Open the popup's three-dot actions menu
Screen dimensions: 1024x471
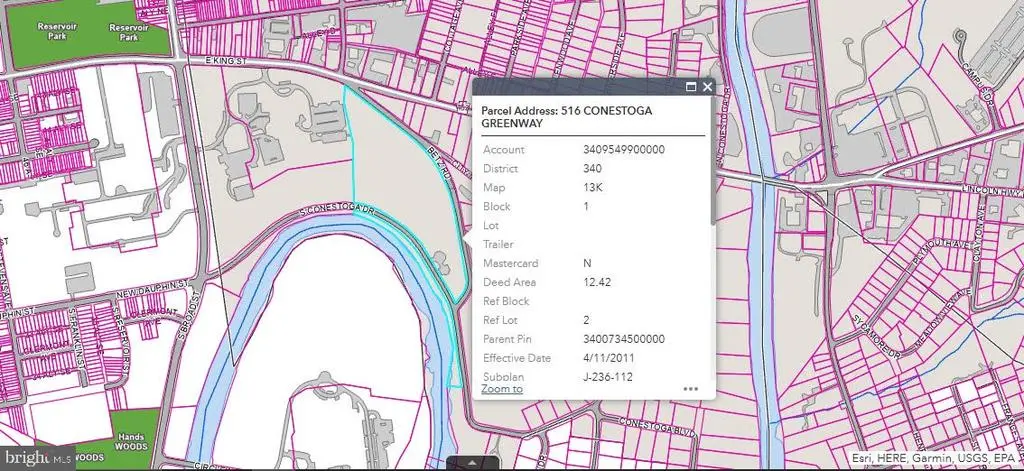click(x=690, y=389)
